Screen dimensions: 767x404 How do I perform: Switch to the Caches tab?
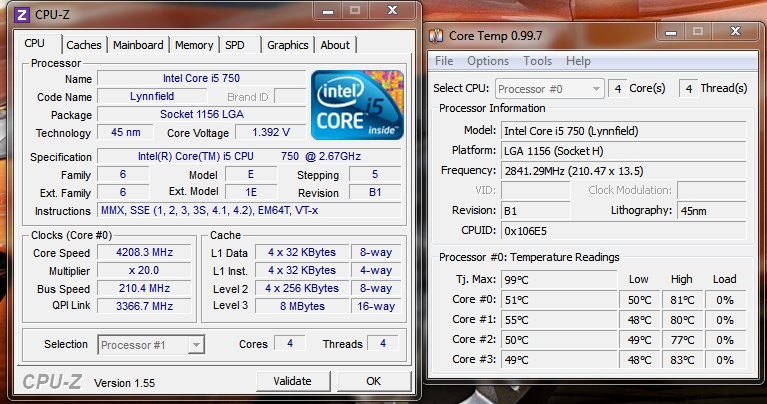point(84,45)
